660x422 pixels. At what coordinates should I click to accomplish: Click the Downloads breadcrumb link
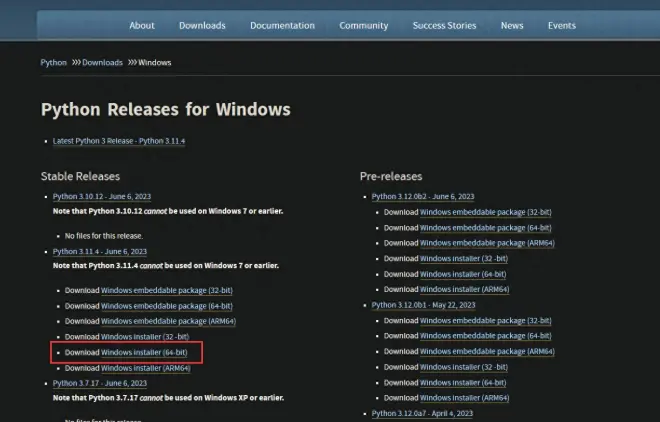102,63
